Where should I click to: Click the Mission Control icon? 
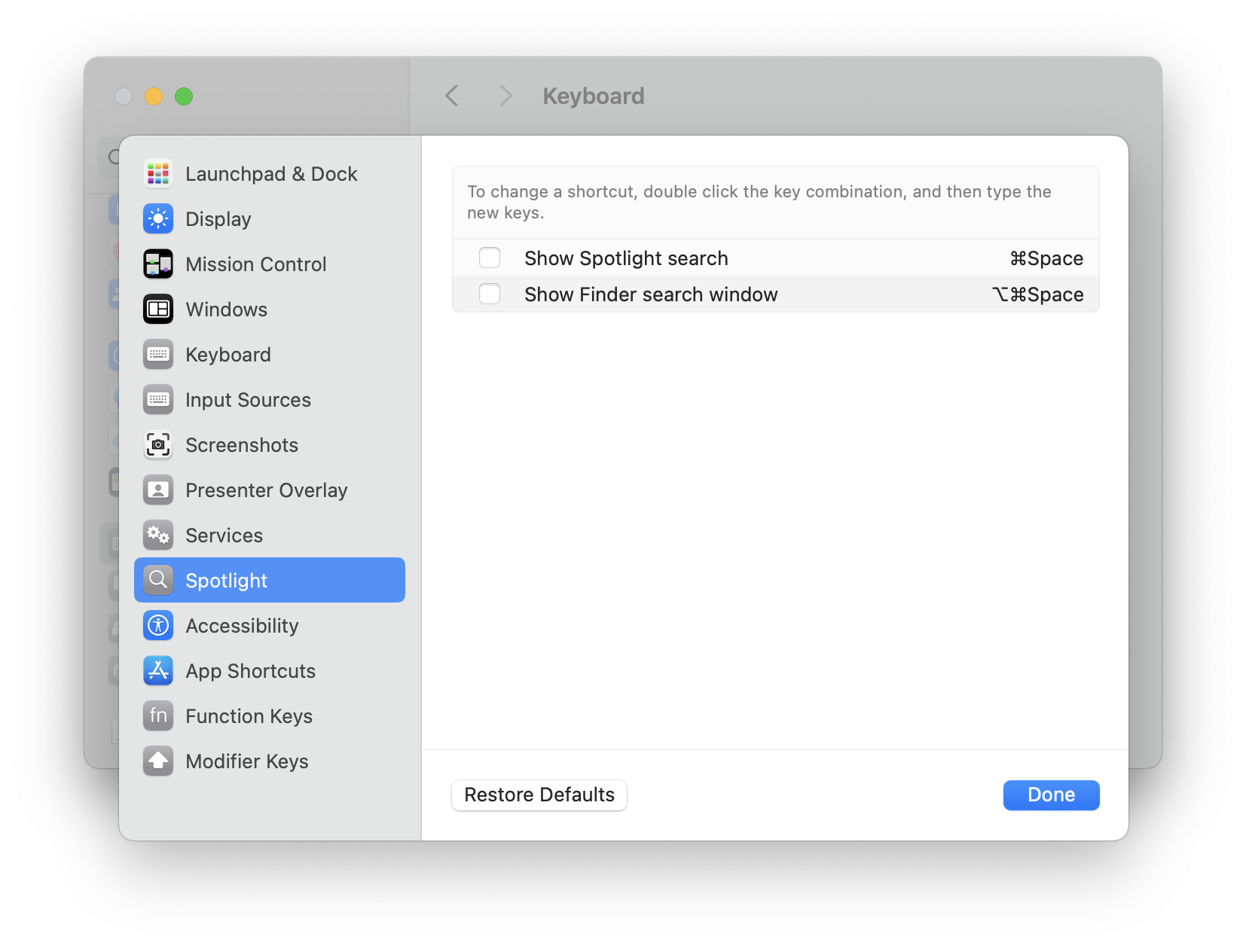(158, 264)
